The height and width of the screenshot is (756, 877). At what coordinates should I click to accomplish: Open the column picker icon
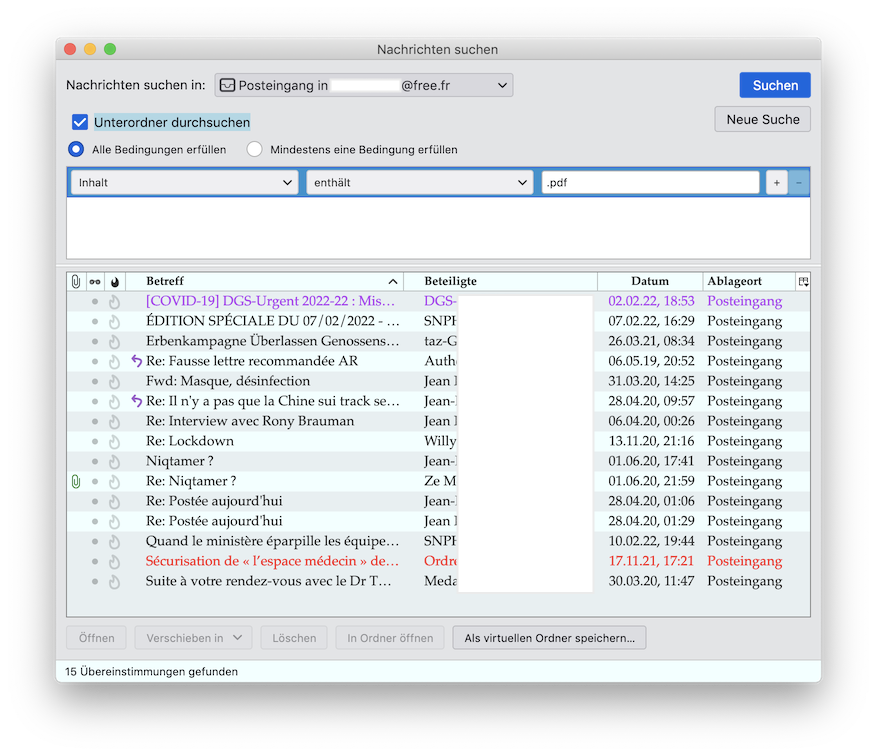pos(803,281)
